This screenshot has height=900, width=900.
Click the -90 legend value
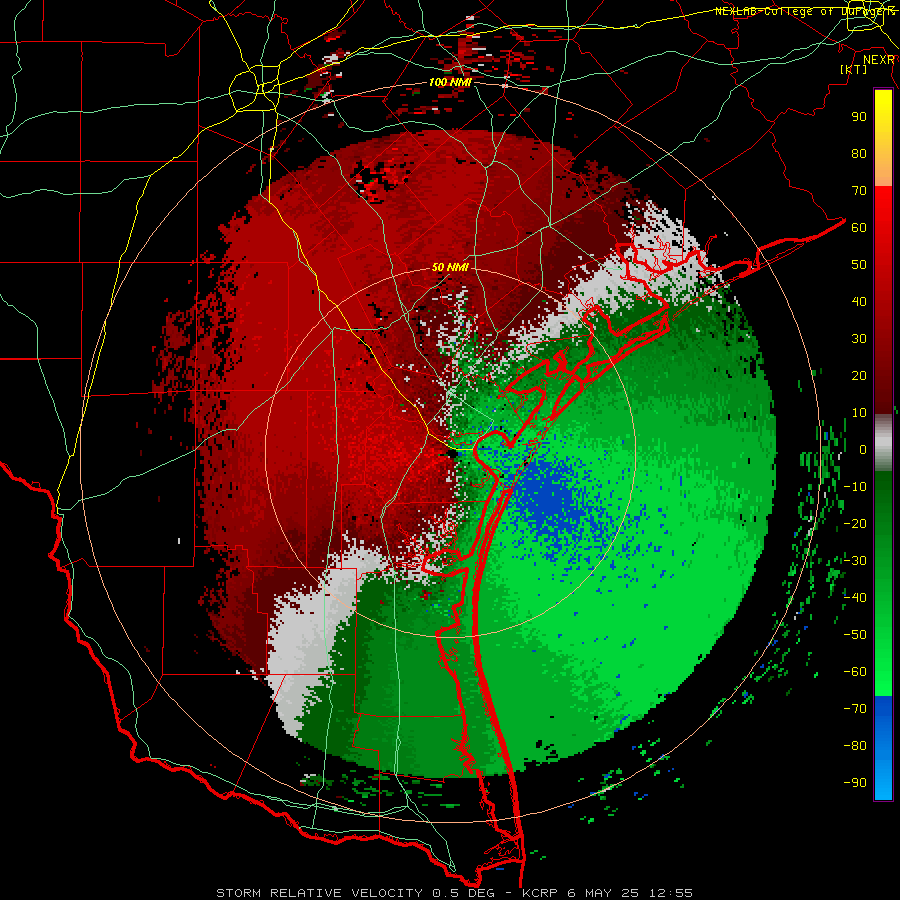[x=855, y=783]
